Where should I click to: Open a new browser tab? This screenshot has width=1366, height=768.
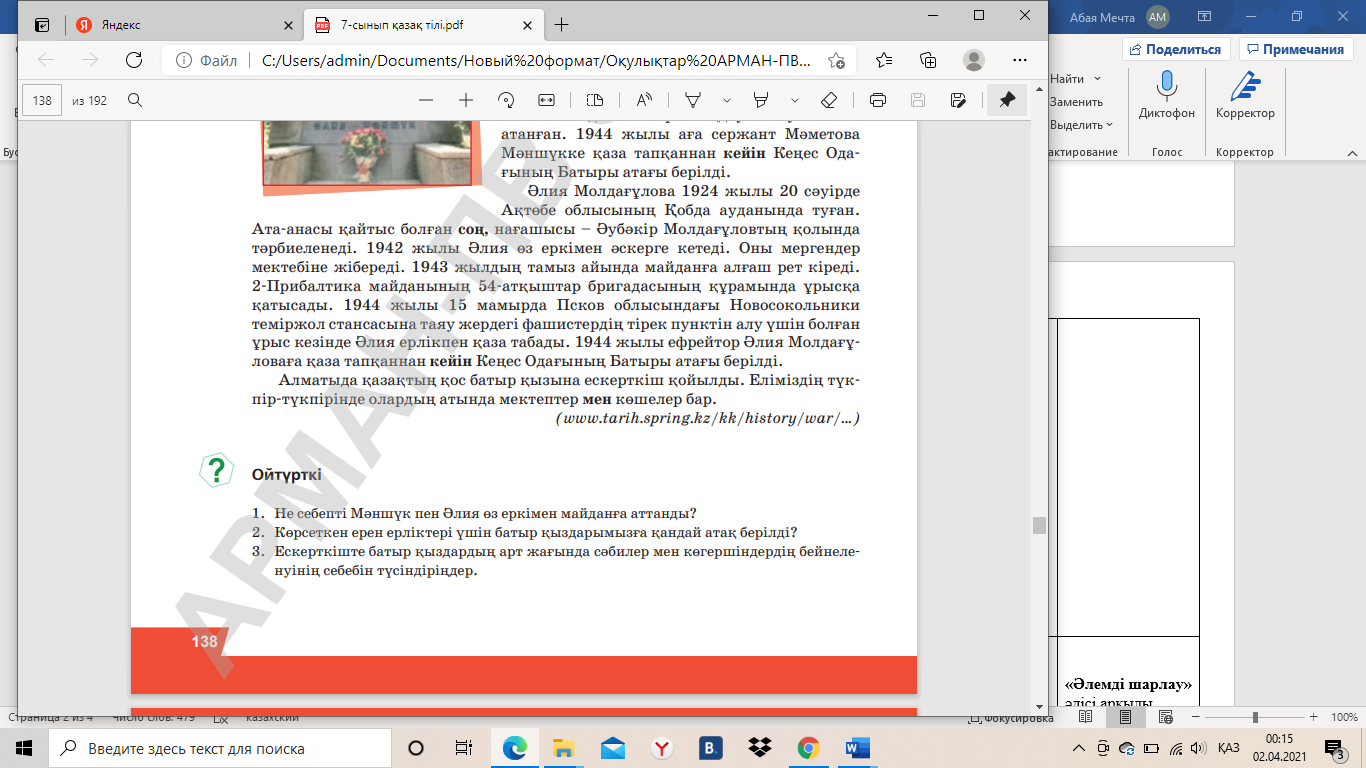pyautogui.click(x=562, y=25)
